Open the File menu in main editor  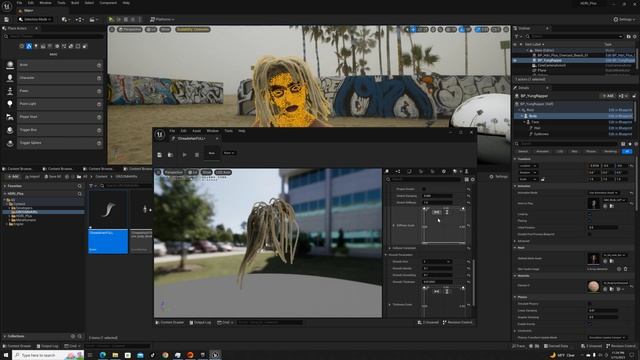19,3
